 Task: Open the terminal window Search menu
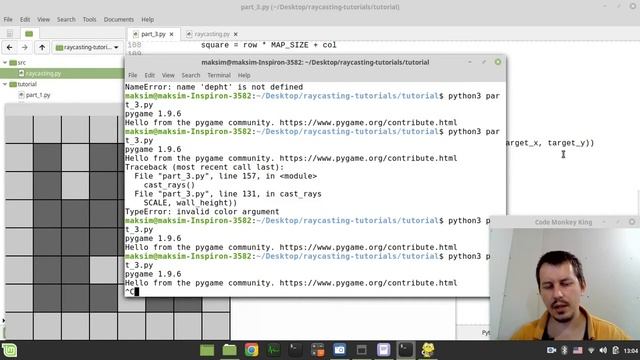191,75
